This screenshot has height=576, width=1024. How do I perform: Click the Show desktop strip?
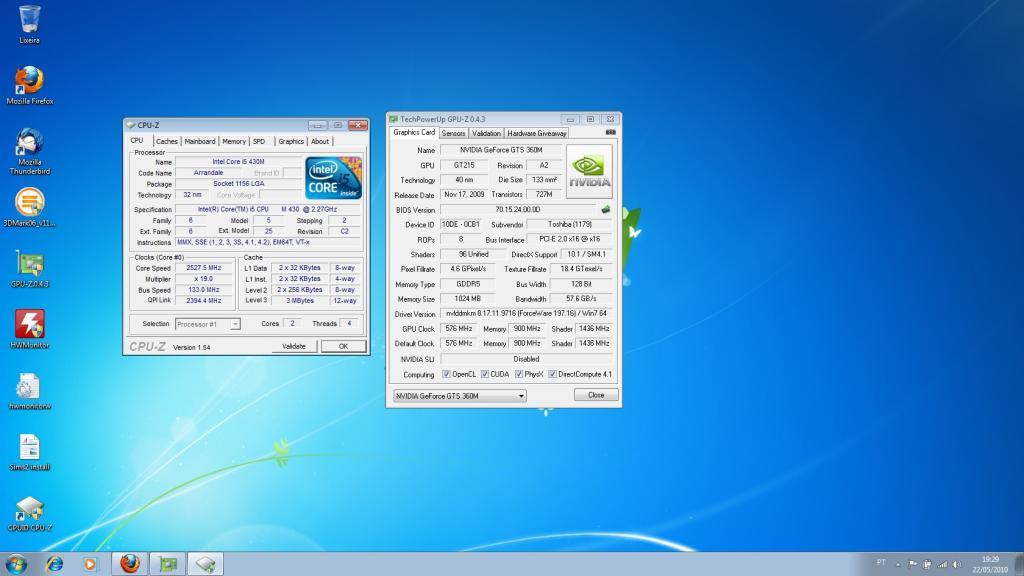point(1019,564)
